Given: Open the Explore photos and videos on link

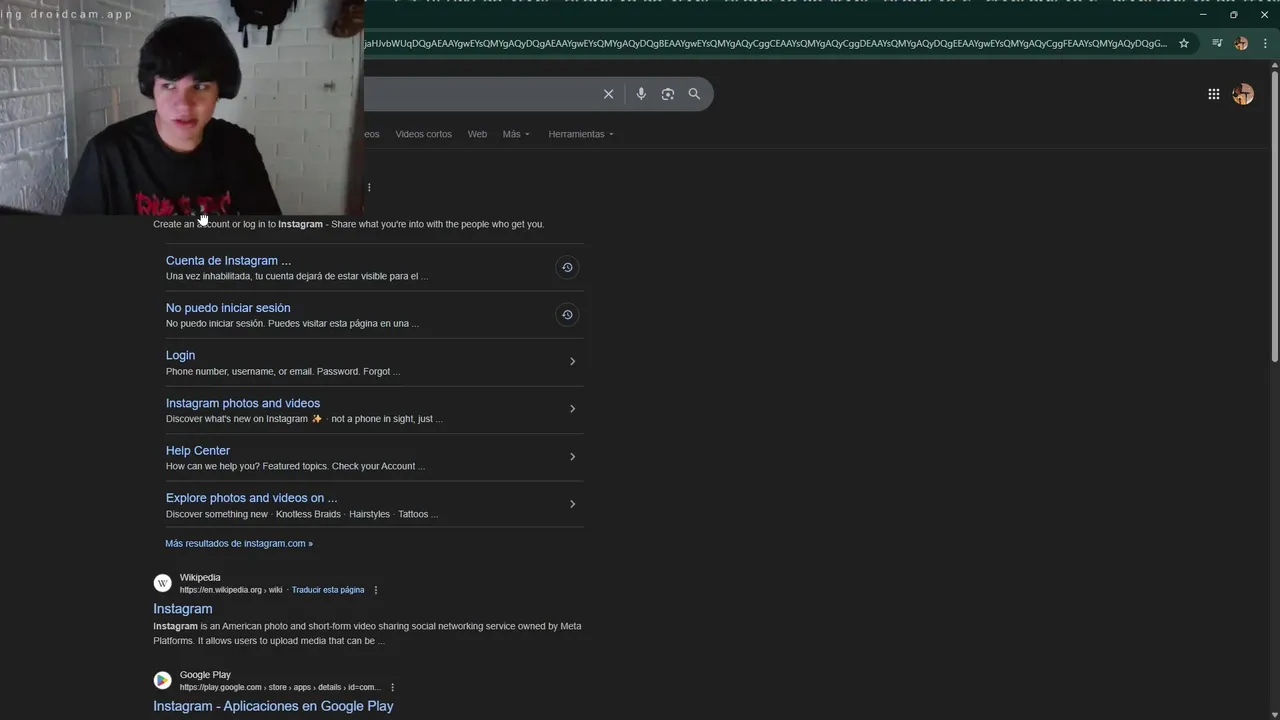Looking at the screenshot, I should click(252, 498).
